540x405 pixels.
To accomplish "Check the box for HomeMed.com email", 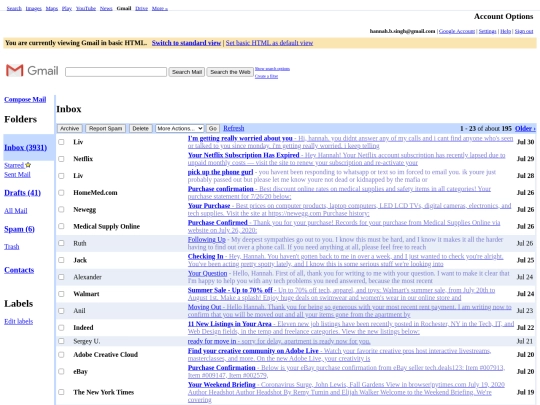I will coord(61,193).
